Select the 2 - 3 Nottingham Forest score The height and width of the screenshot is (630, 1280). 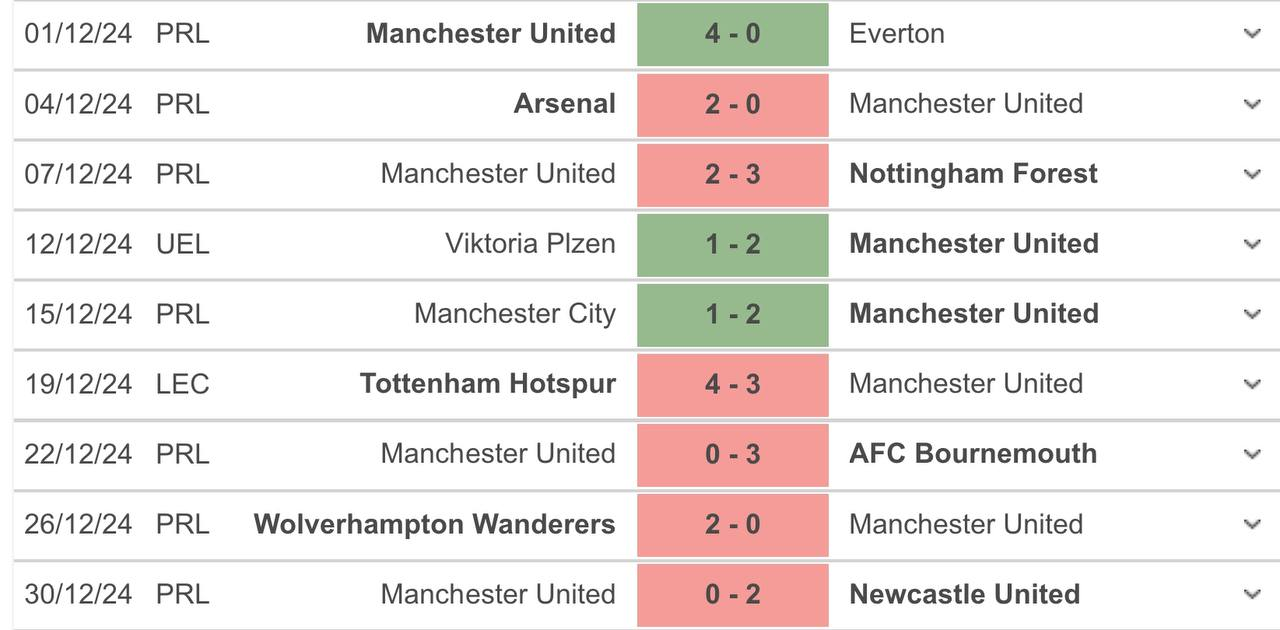click(732, 174)
